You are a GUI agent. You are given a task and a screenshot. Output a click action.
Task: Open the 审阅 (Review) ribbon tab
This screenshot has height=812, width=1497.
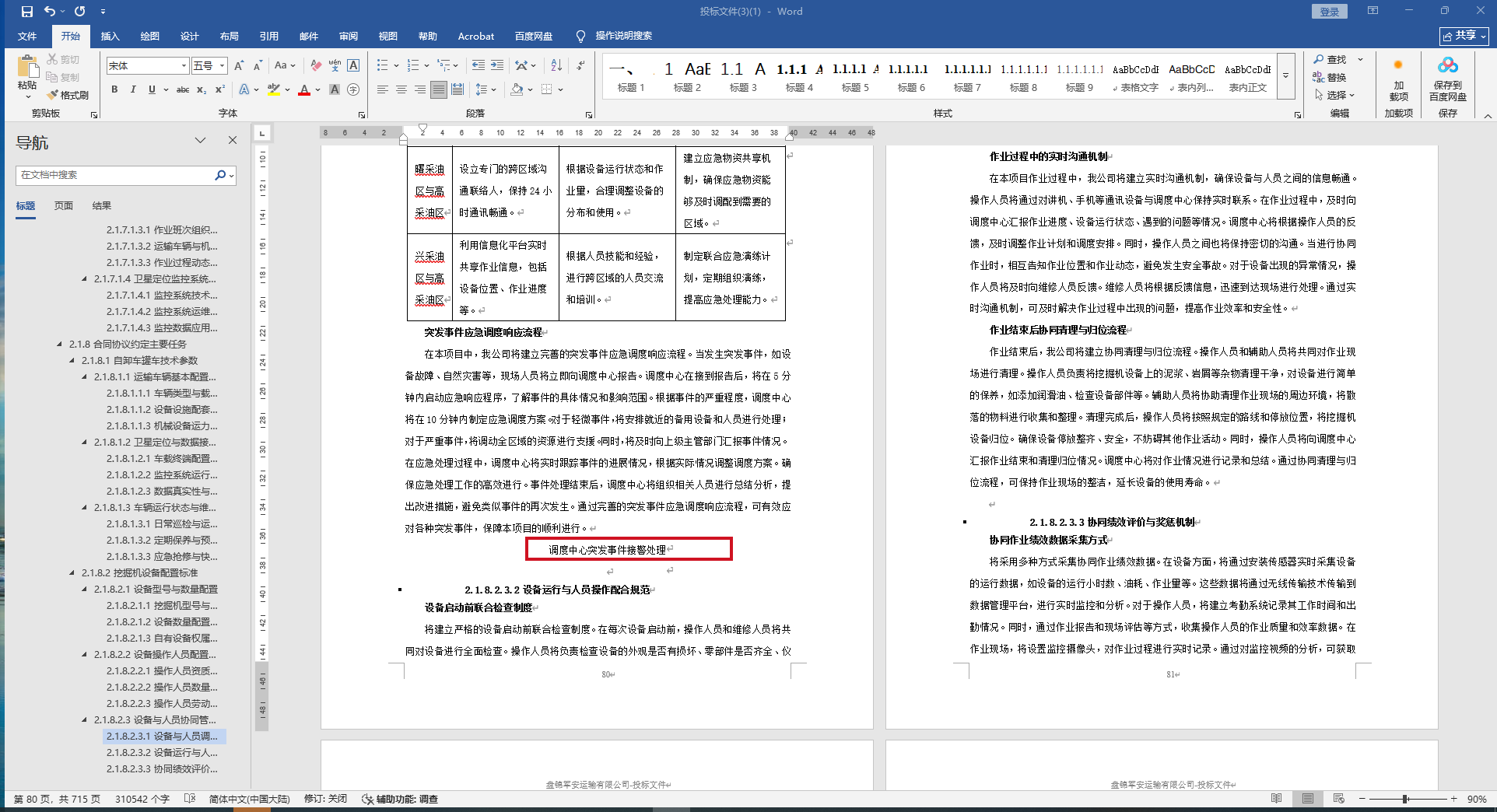point(349,36)
